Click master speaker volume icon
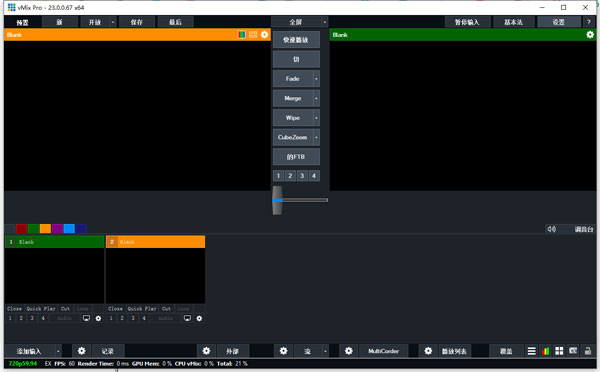This screenshot has width=600, height=372. point(551,229)
